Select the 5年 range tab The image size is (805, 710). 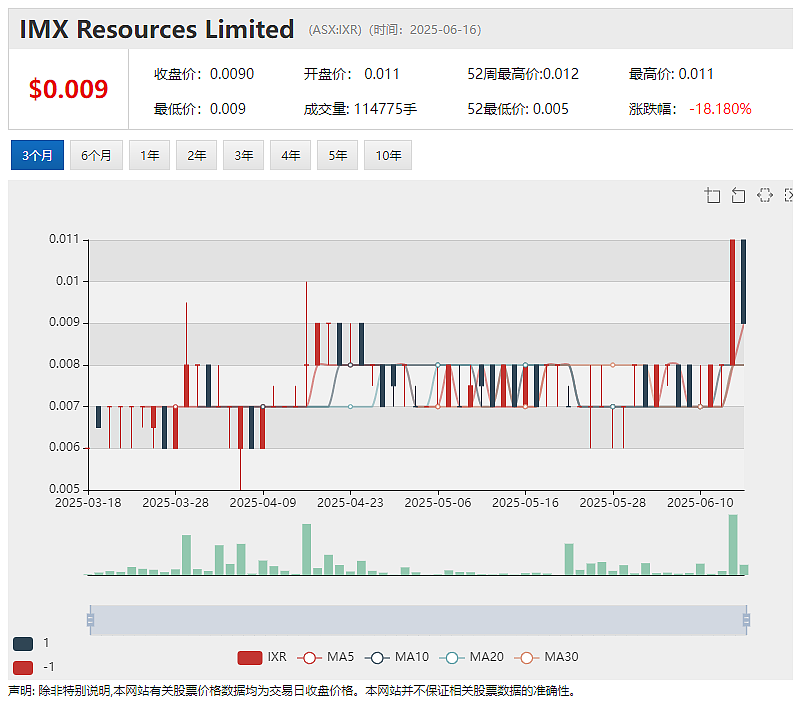coord(337,155)
